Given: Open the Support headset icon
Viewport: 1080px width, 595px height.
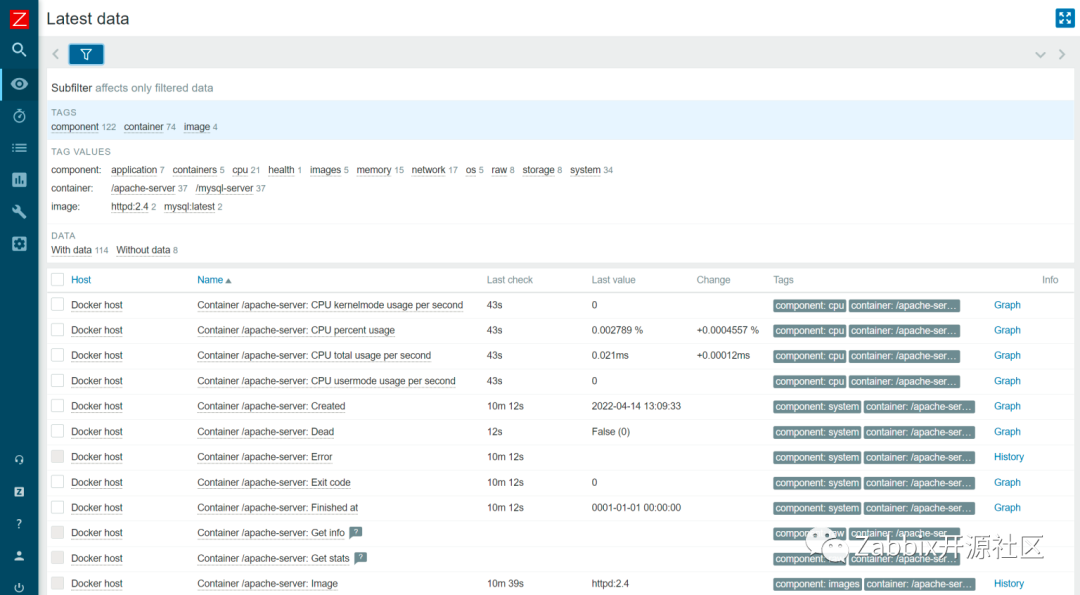Looking at the screenshot, I should click(19, 459).
